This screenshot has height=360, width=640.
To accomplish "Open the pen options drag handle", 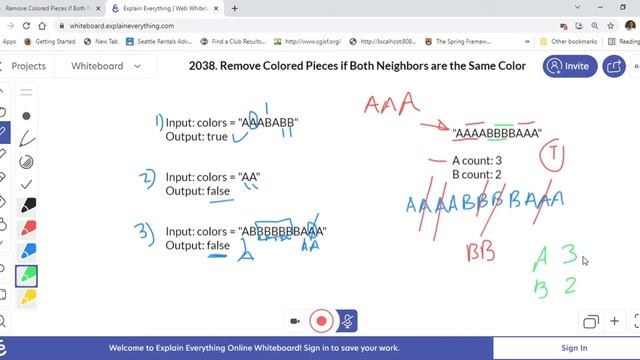I will pyautogui.click(x=26, y=92).
